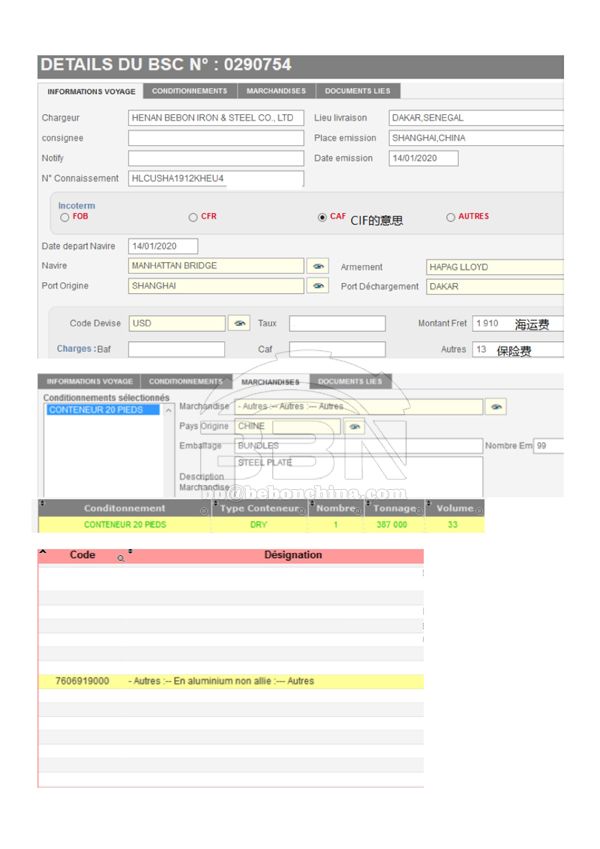The image size is (600, 849).
Task: Click the empty Baf charges field
Action: pos(177,349)
